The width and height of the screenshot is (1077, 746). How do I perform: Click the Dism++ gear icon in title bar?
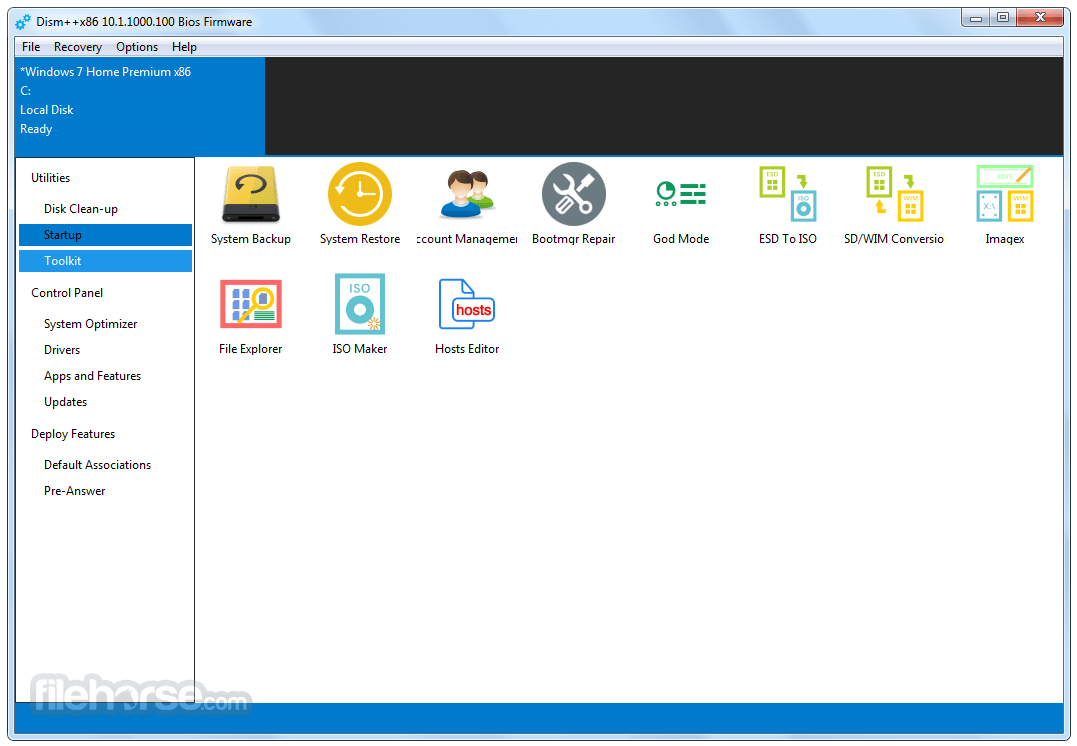(x=23, y=22)
